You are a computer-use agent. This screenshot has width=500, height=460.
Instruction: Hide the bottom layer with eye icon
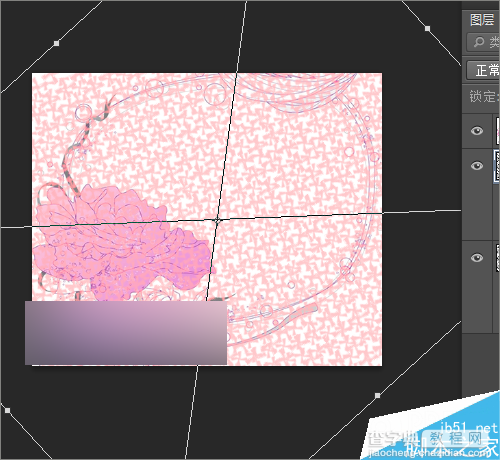point(477,258)
